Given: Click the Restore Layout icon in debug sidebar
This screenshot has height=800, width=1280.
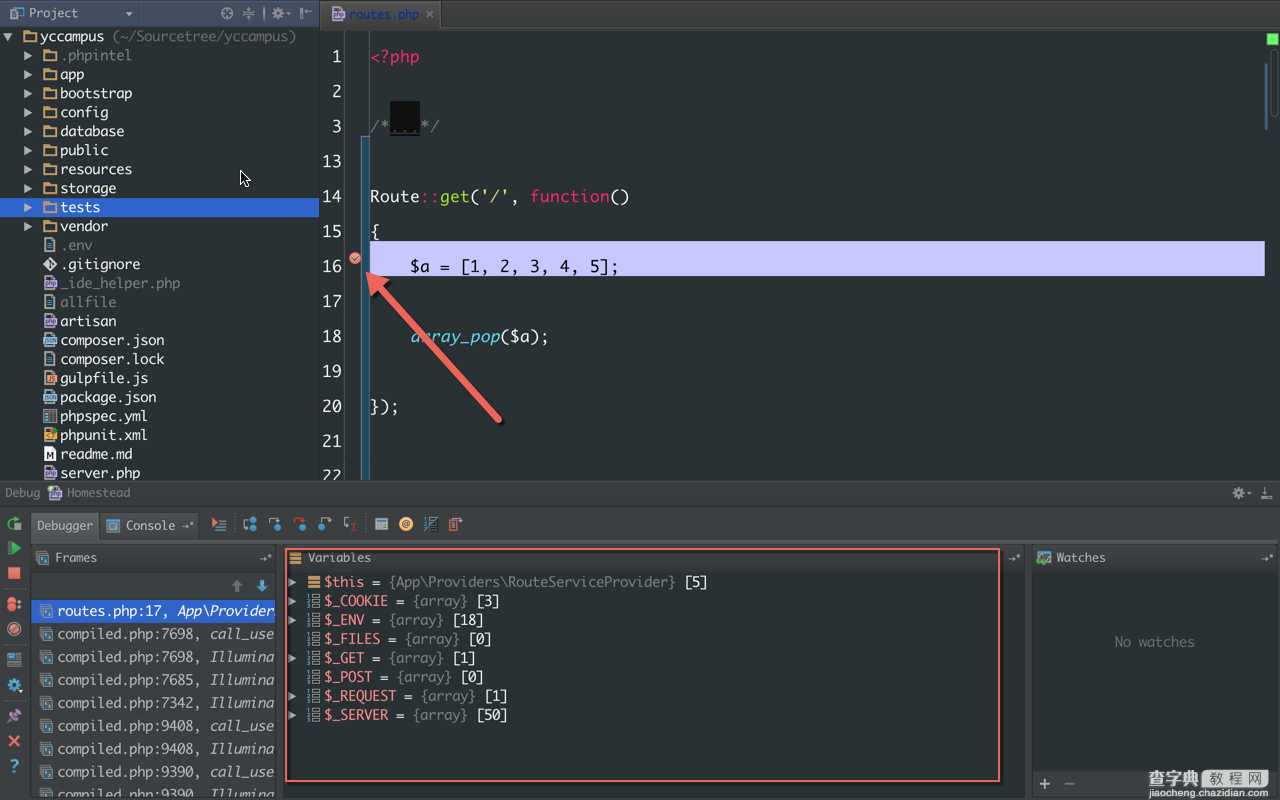Looking at the screenshot, I should pos(14,660).
